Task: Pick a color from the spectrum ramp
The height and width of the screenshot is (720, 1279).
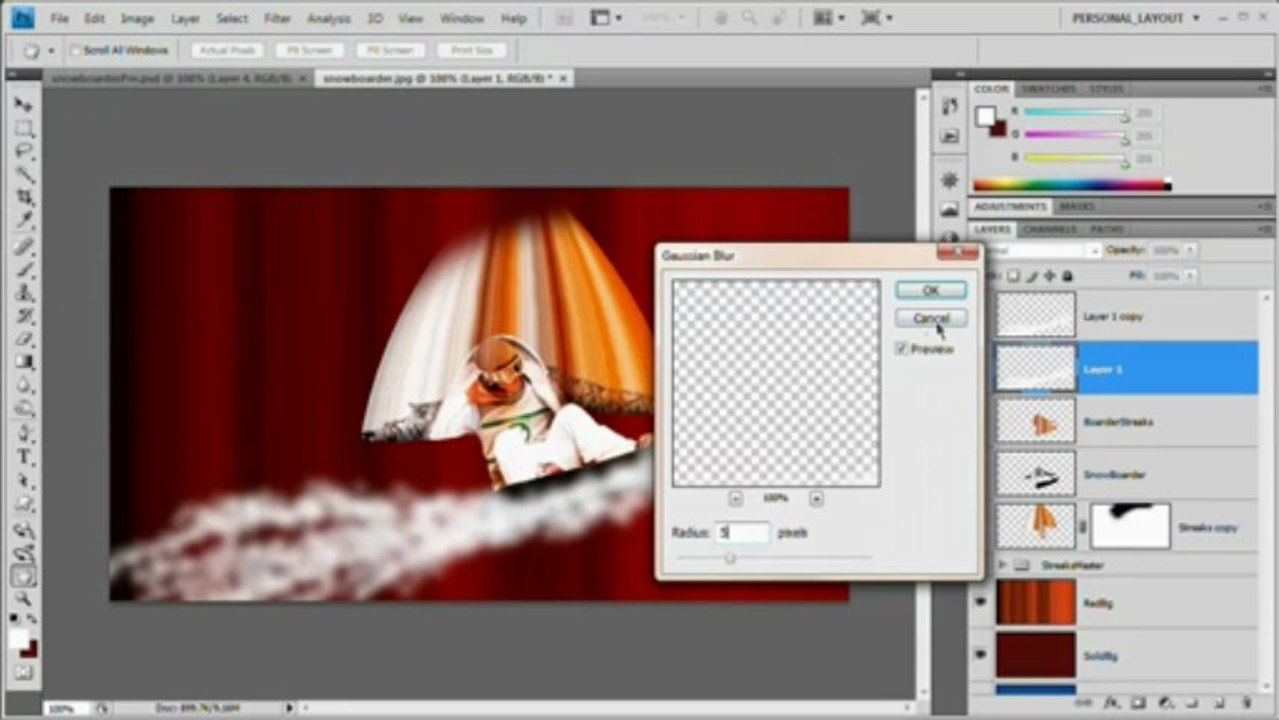Action: coord(1071,184)
